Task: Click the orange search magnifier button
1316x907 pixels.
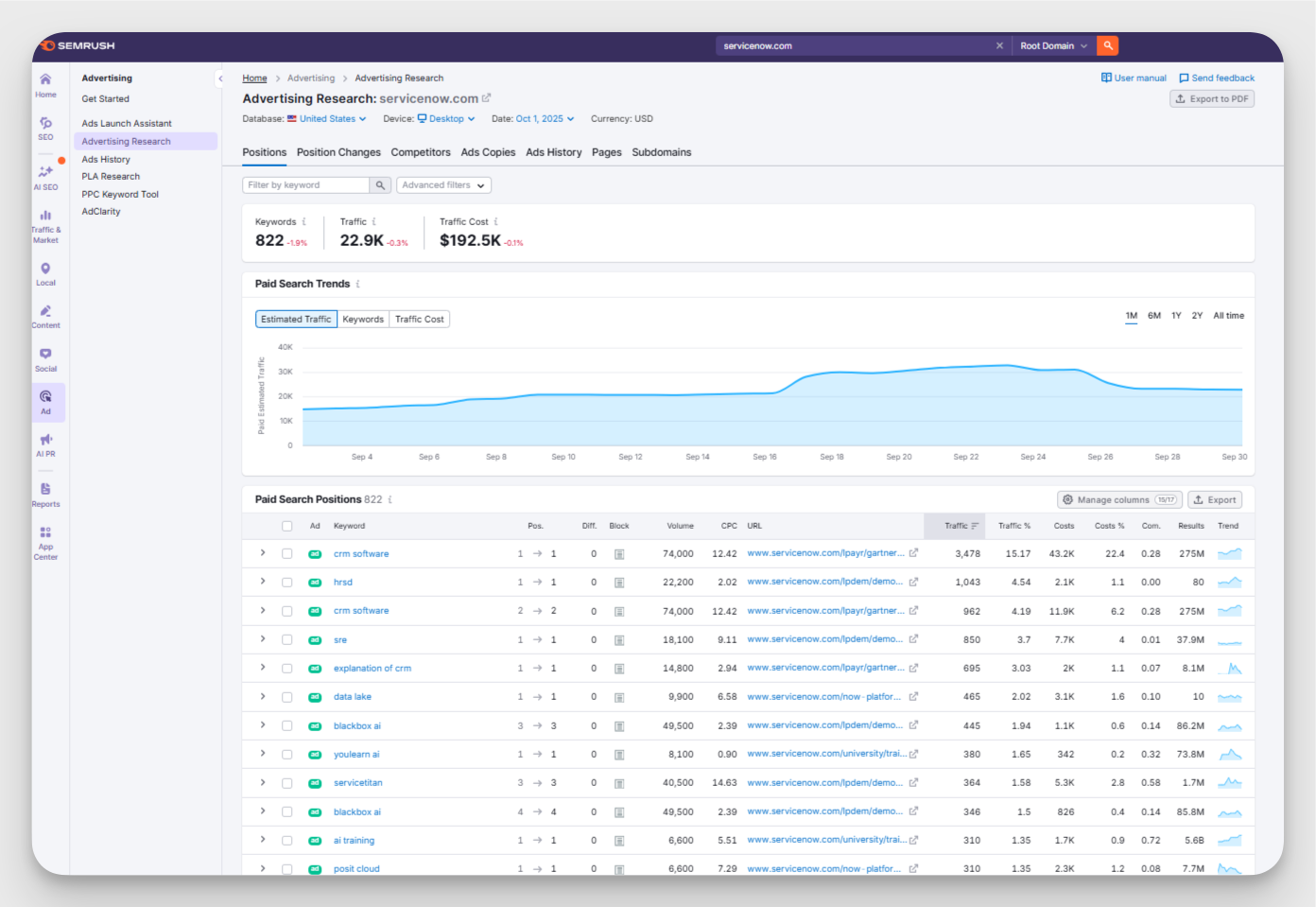Action: click(1108, 45)
